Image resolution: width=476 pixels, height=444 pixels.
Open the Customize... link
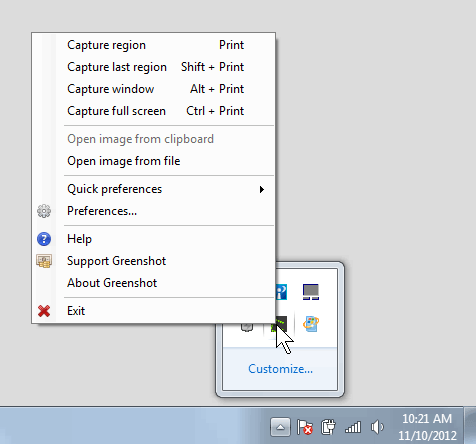pyautogui.click(x=280, y=369)
